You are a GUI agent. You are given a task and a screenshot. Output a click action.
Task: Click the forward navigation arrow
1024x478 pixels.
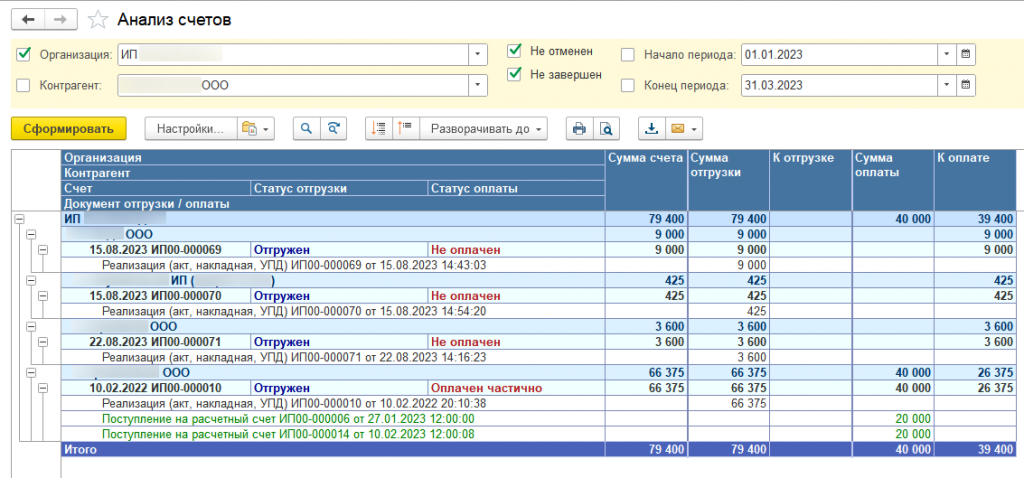61,20
